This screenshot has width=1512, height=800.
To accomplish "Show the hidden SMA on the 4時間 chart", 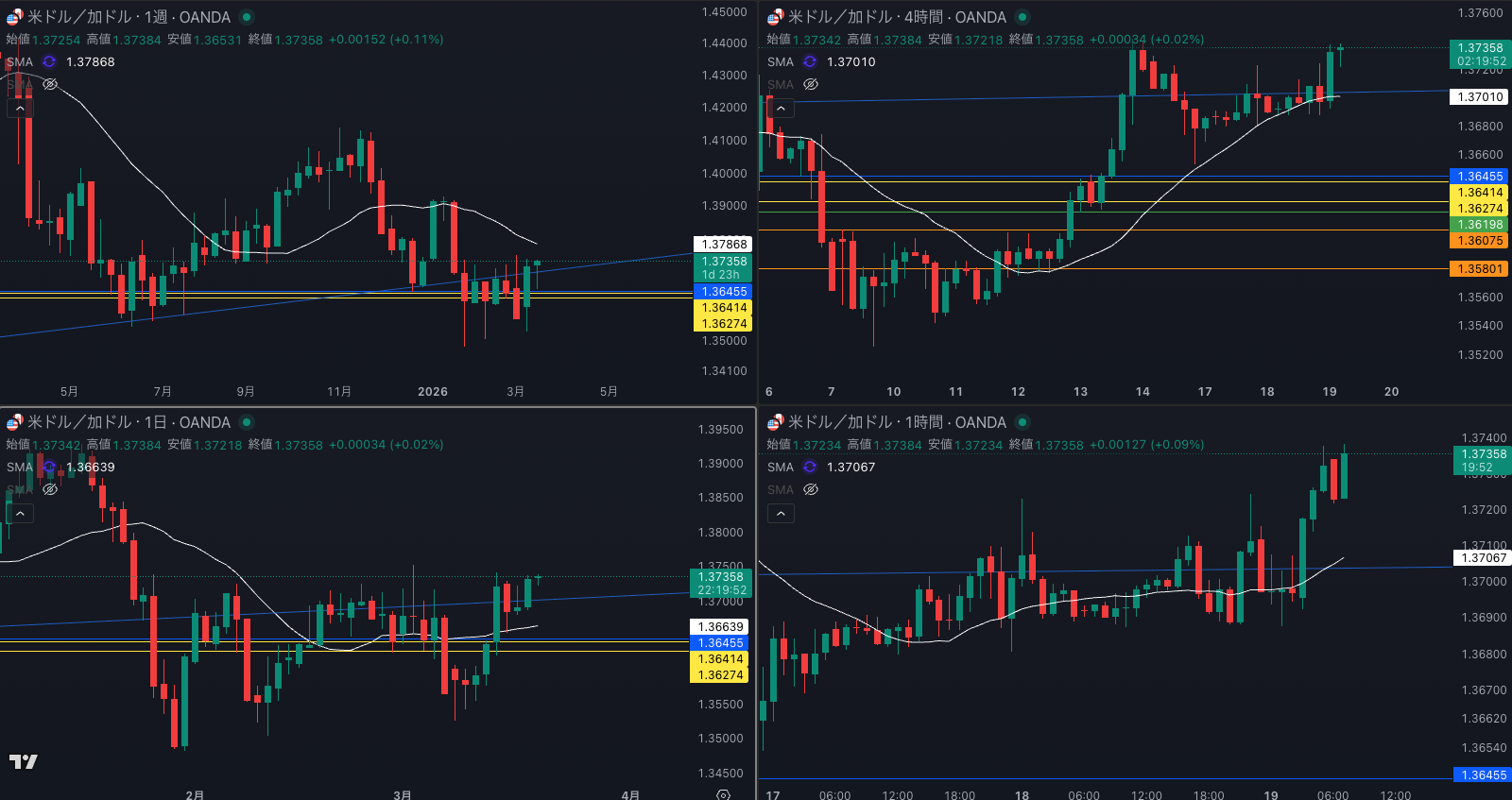I will click(811, 84).
